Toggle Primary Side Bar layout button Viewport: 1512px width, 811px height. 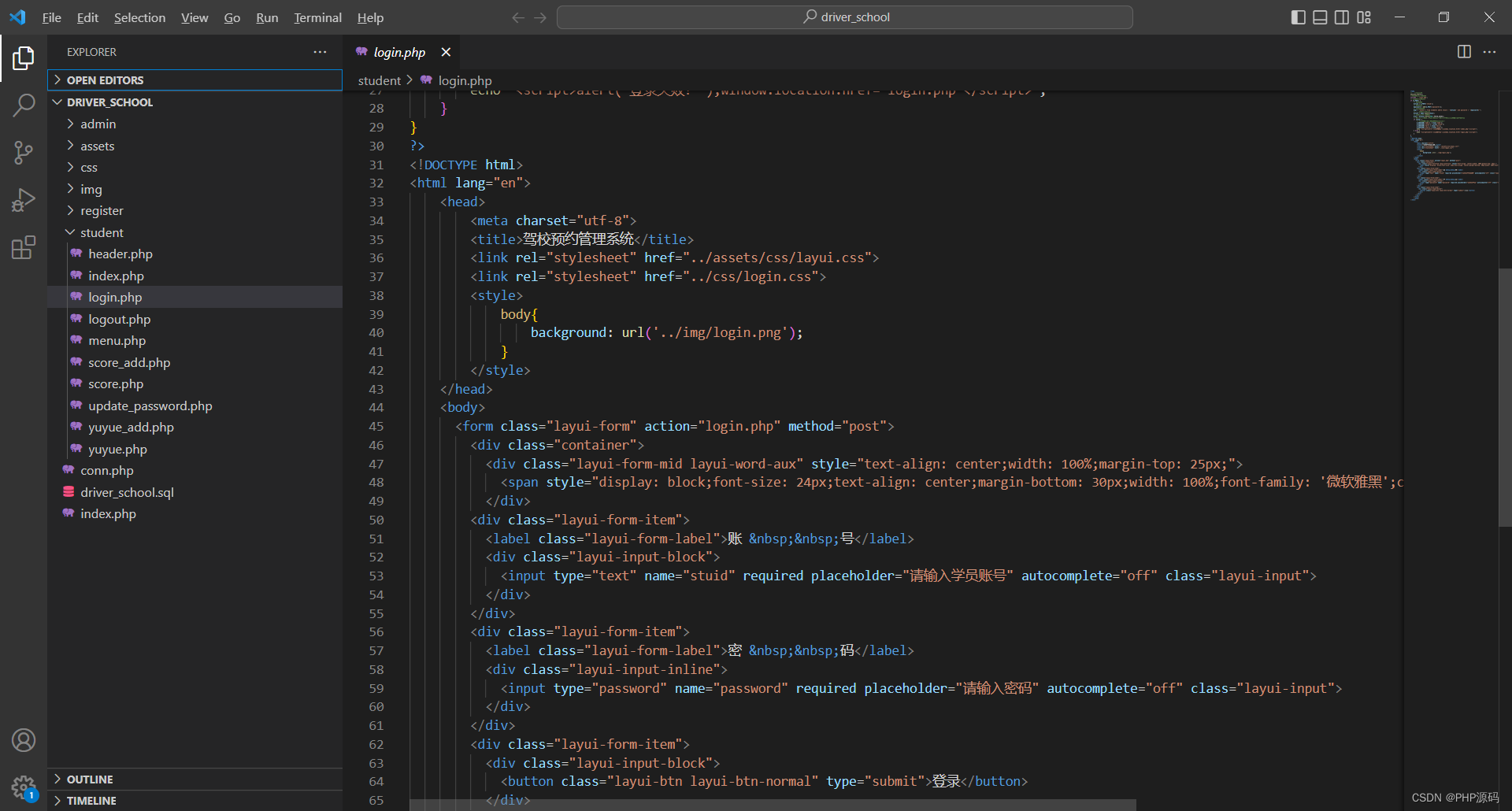pos(1299,17)
